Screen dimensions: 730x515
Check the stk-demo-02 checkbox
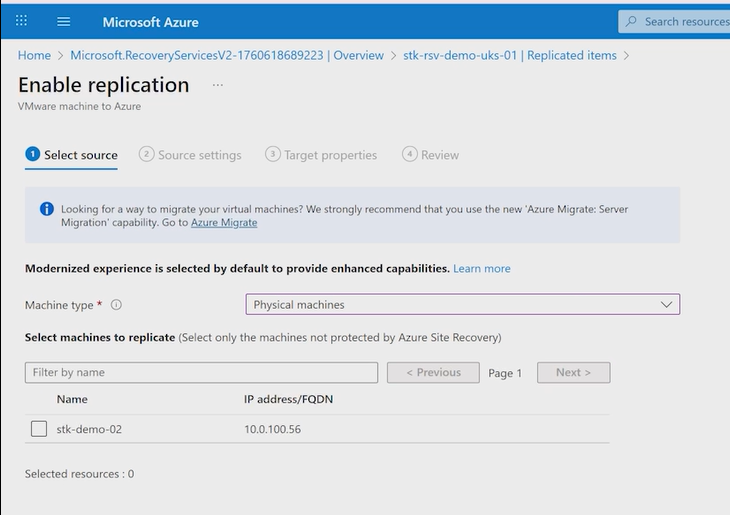click(x=39, y=429)
